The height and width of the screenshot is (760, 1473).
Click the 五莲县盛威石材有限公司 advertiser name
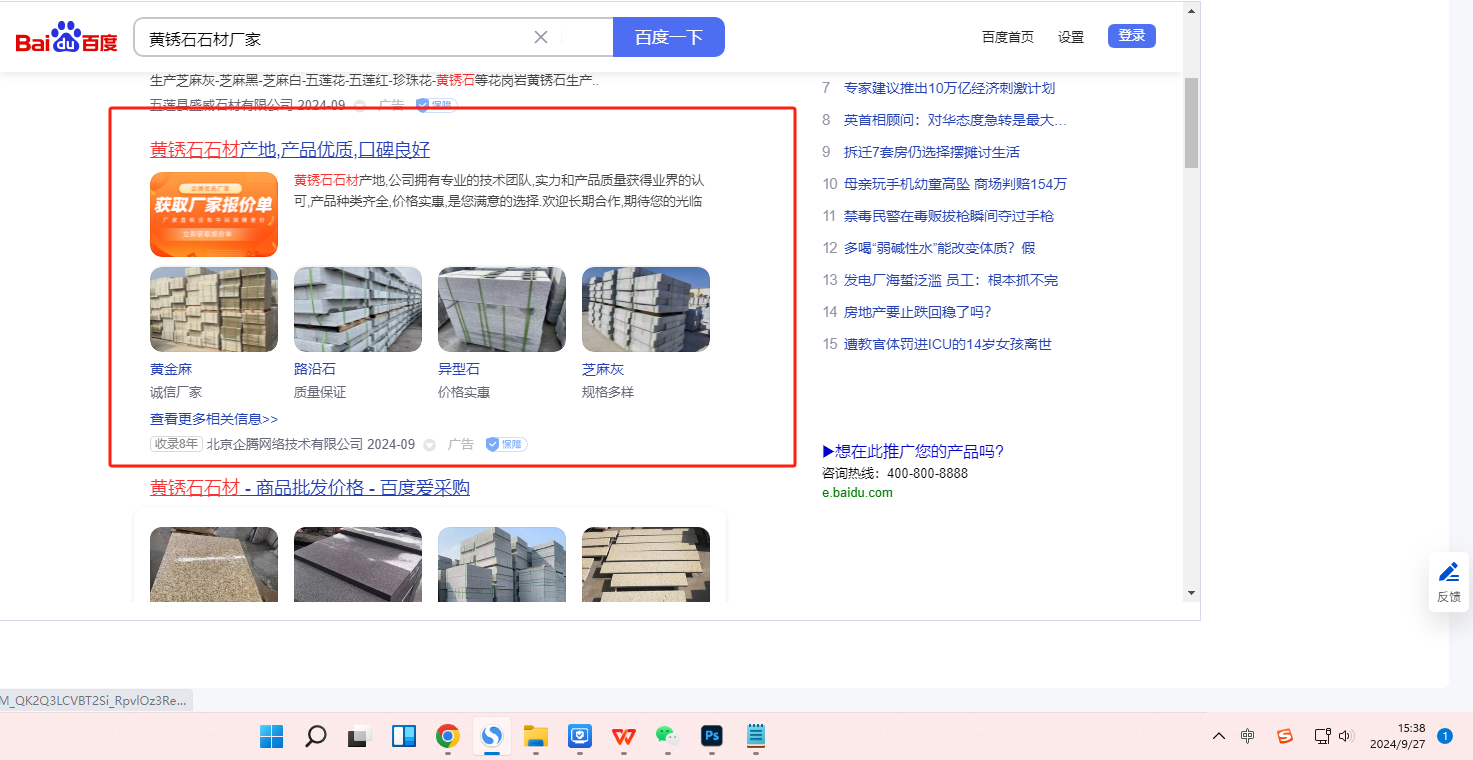coord(220,104)
